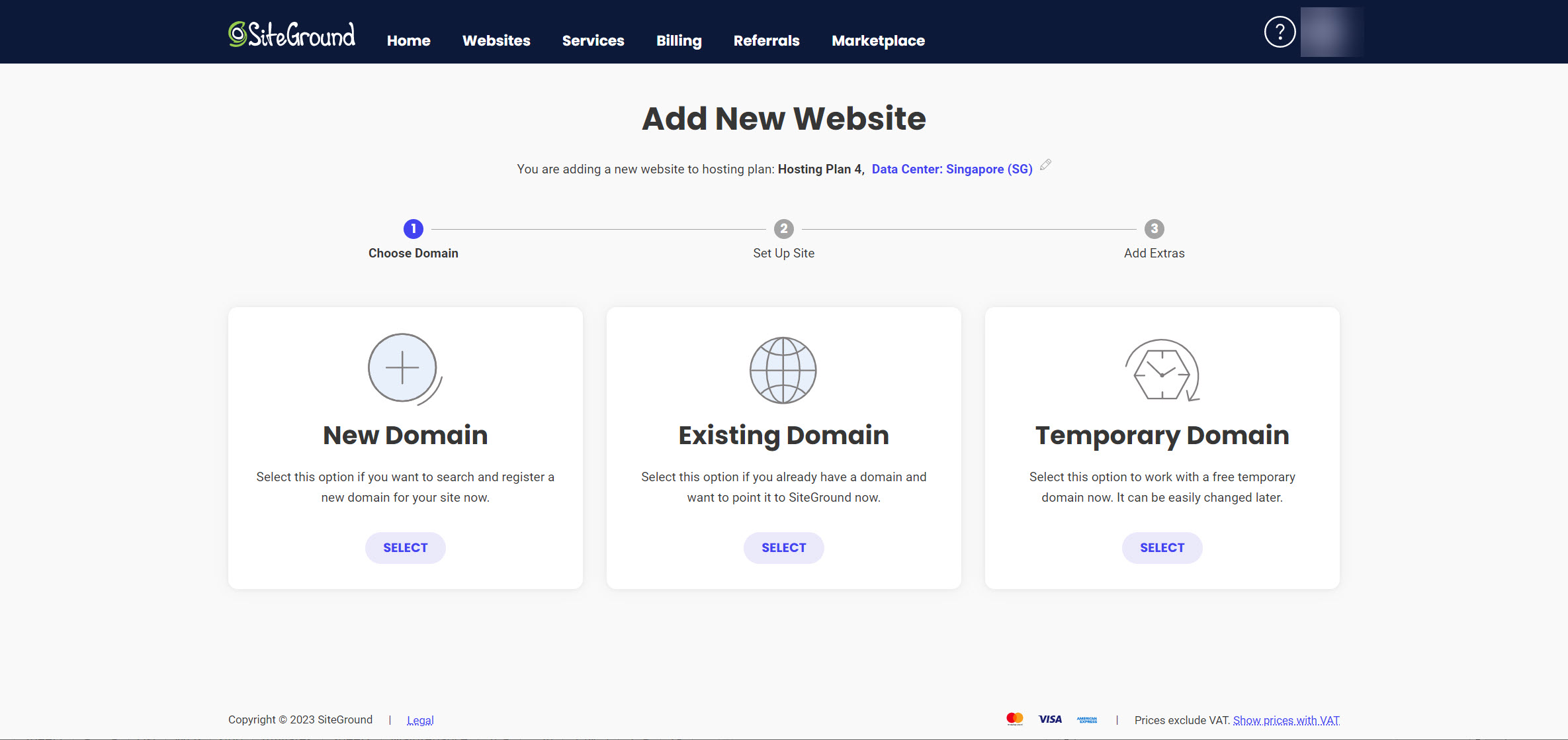Open the Legal footer link
The image size is (1568, 740).
[420, 720]
